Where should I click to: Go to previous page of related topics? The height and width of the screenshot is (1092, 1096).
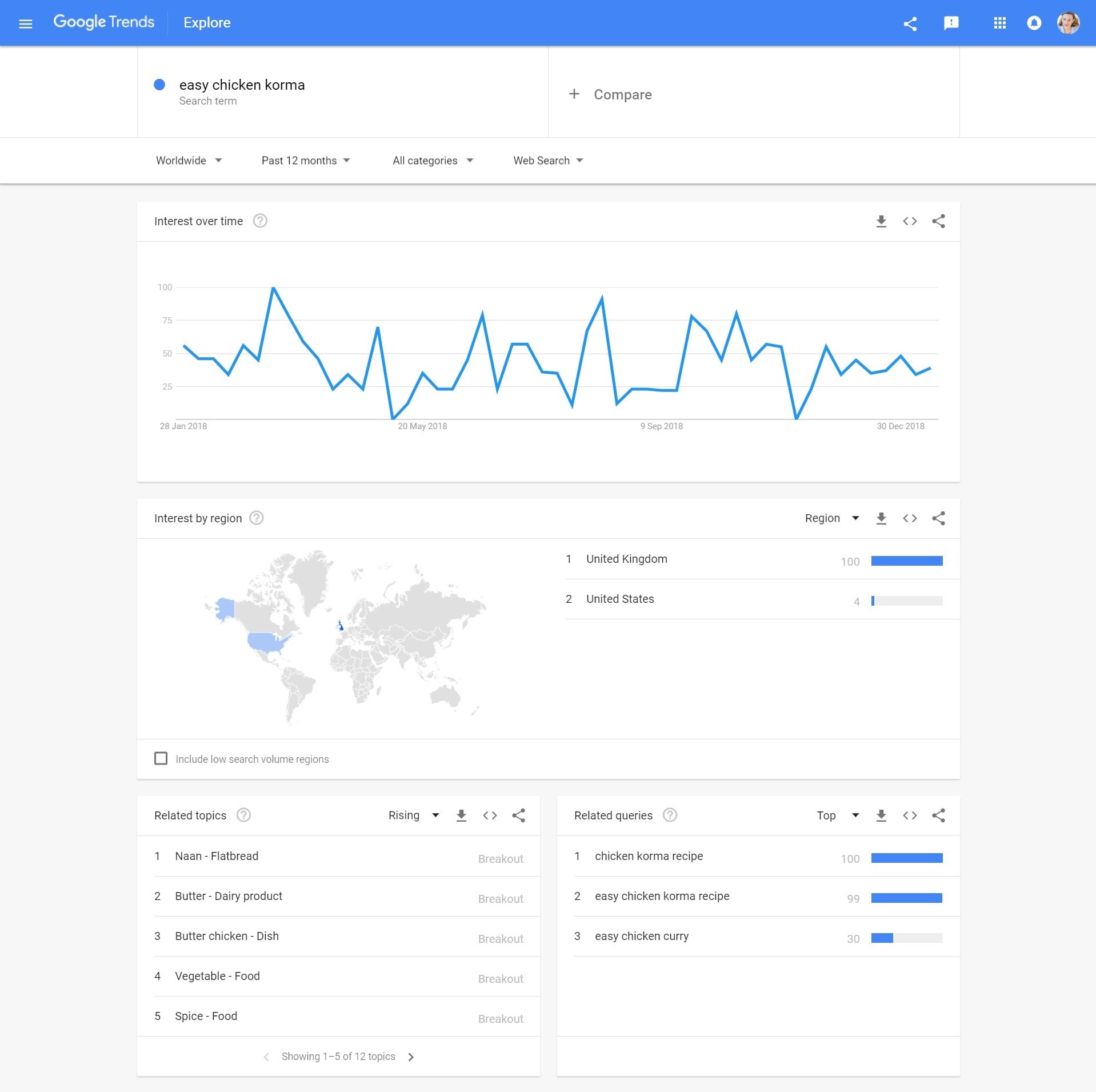266,1057
